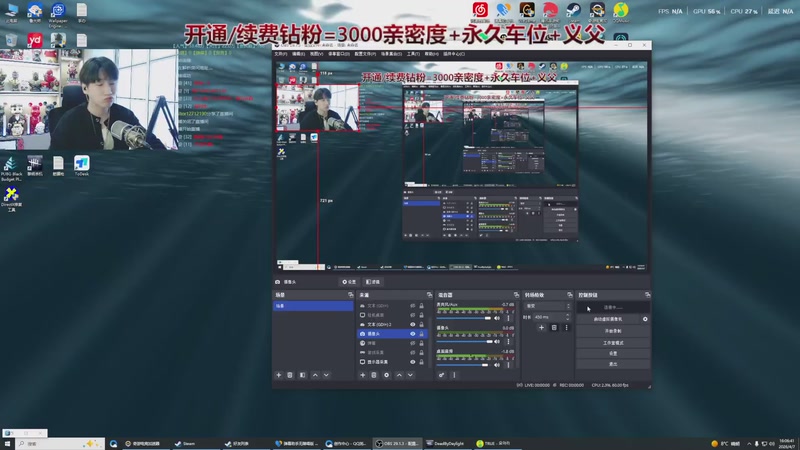Viewport: 800px width, 450px height.
Task: Pop out the 转场特效 dock panel
Action: coord(569,295)
